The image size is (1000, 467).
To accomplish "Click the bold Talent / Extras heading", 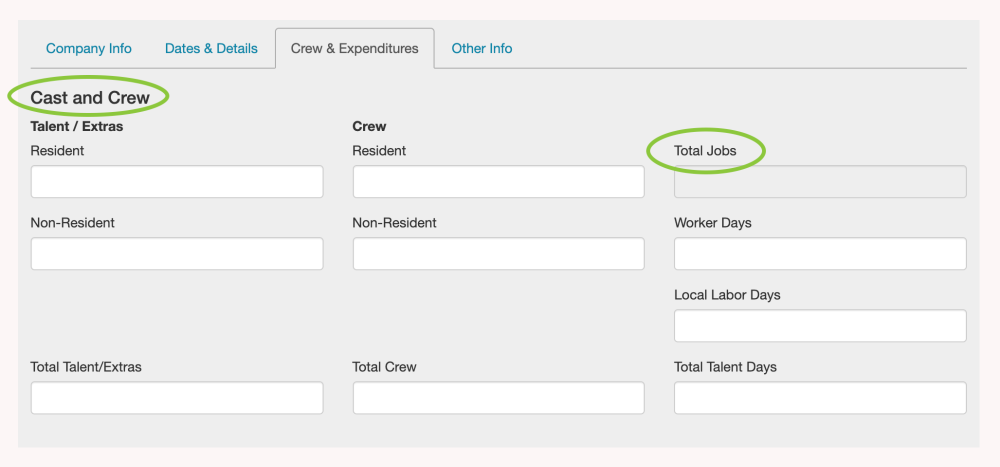I will [77, 127].
